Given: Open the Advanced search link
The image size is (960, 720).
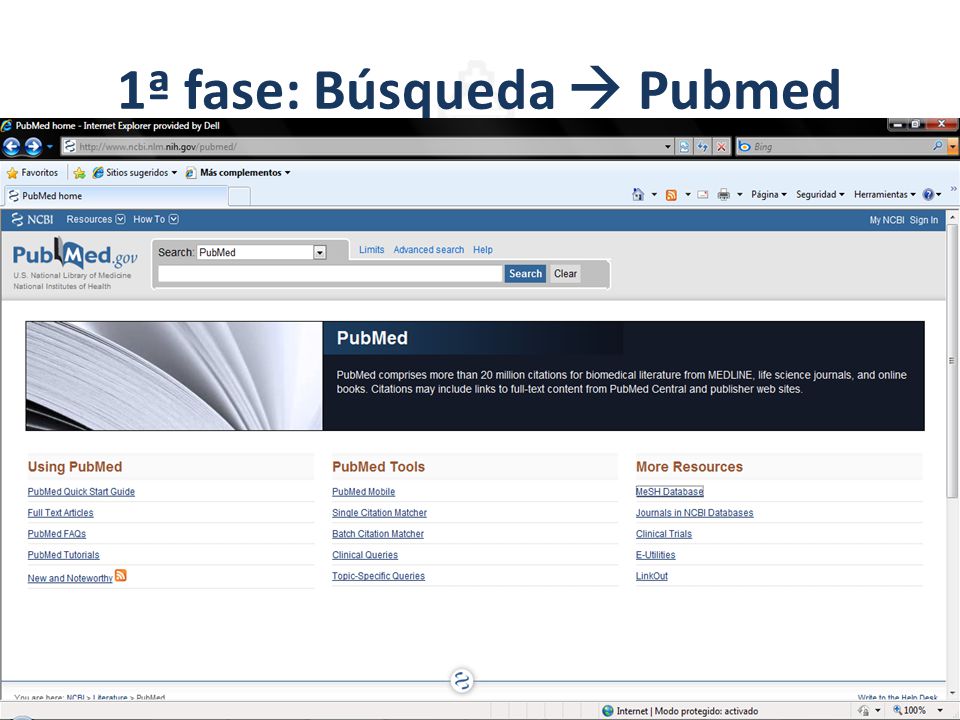Looking at the screenshot, I should point(429,250).
